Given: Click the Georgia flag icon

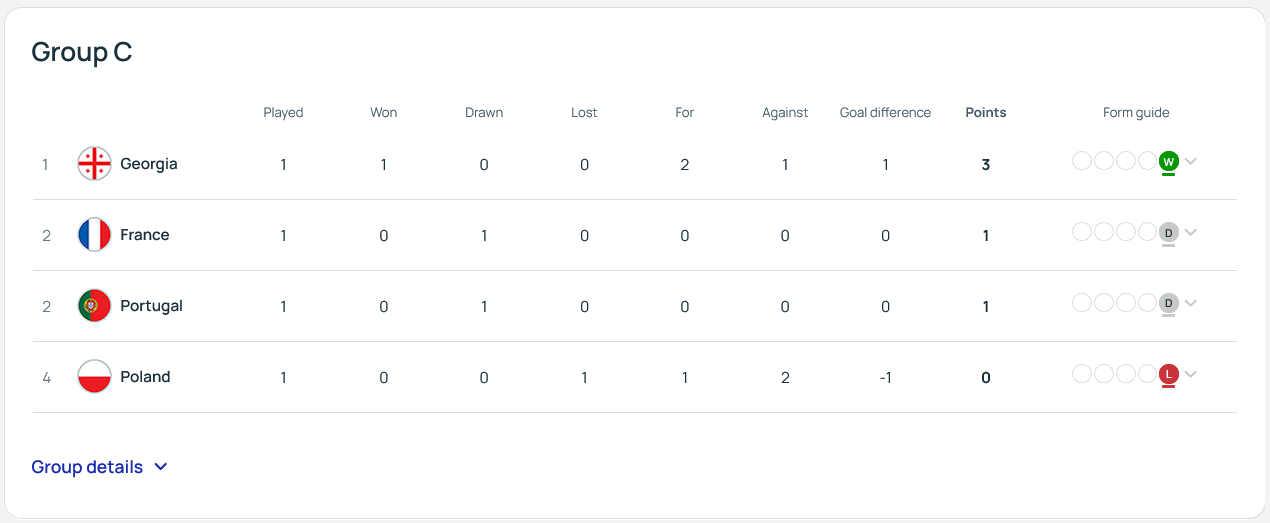Looking at the screenshot, I should pos(94,164).
